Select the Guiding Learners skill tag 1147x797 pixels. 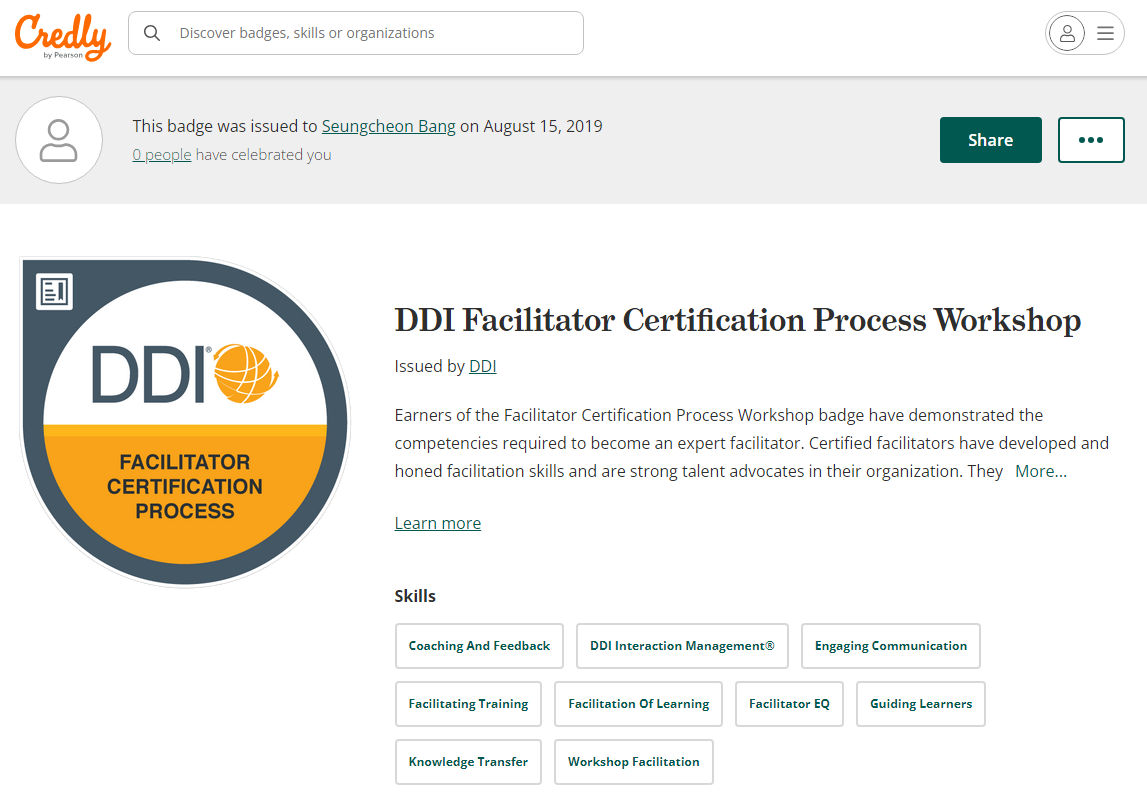point(920,703)
